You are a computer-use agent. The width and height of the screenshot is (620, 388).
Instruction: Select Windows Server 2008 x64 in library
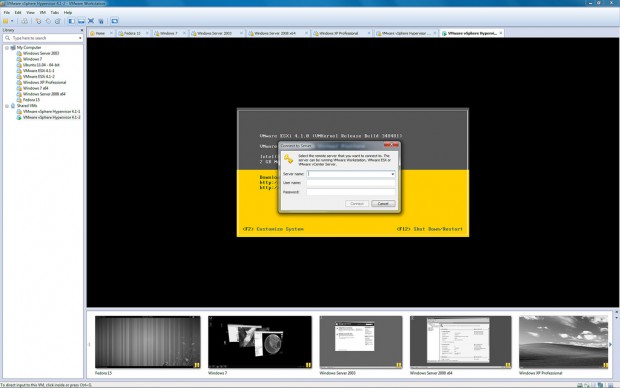[44, 94]
